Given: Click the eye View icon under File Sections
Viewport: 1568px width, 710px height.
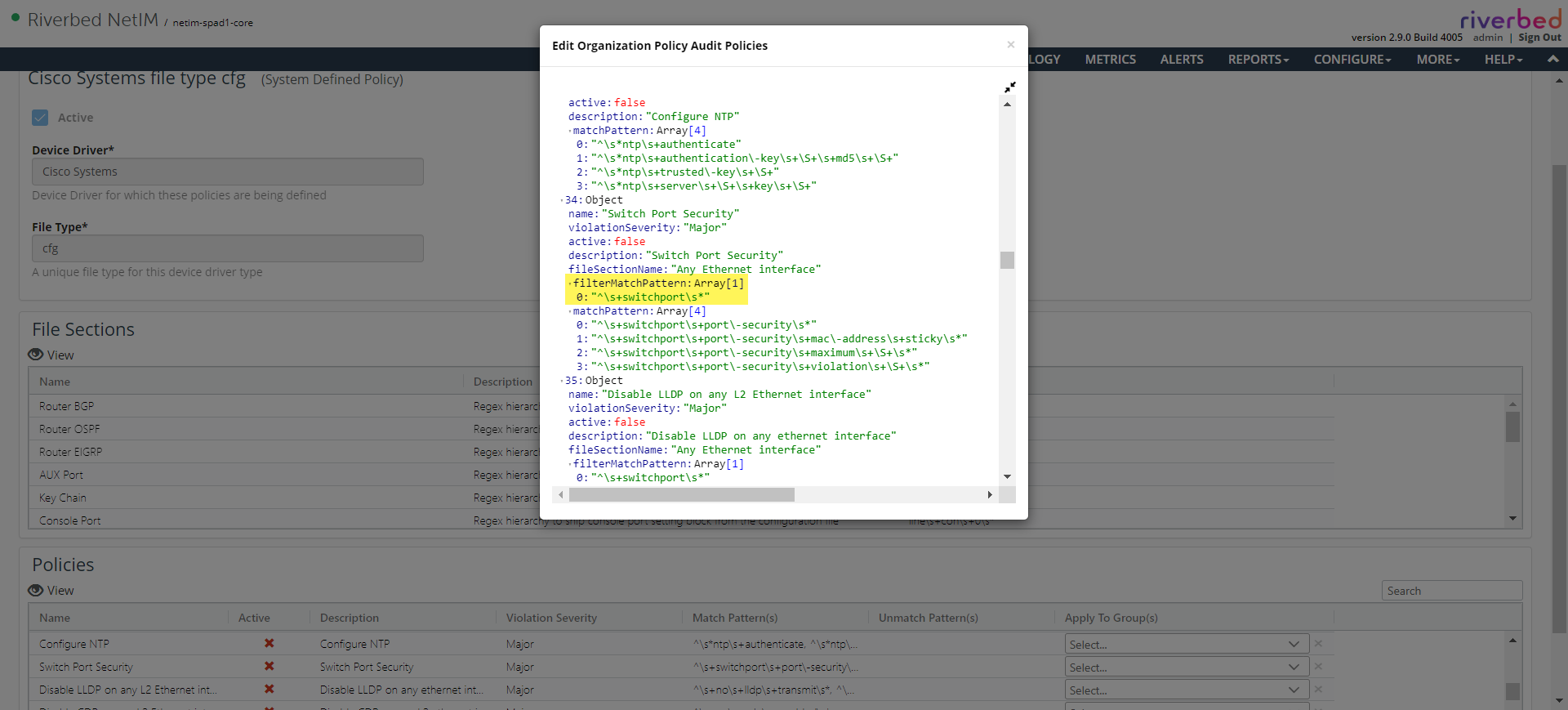Looking at the screenshot, I should click(36, 355).
